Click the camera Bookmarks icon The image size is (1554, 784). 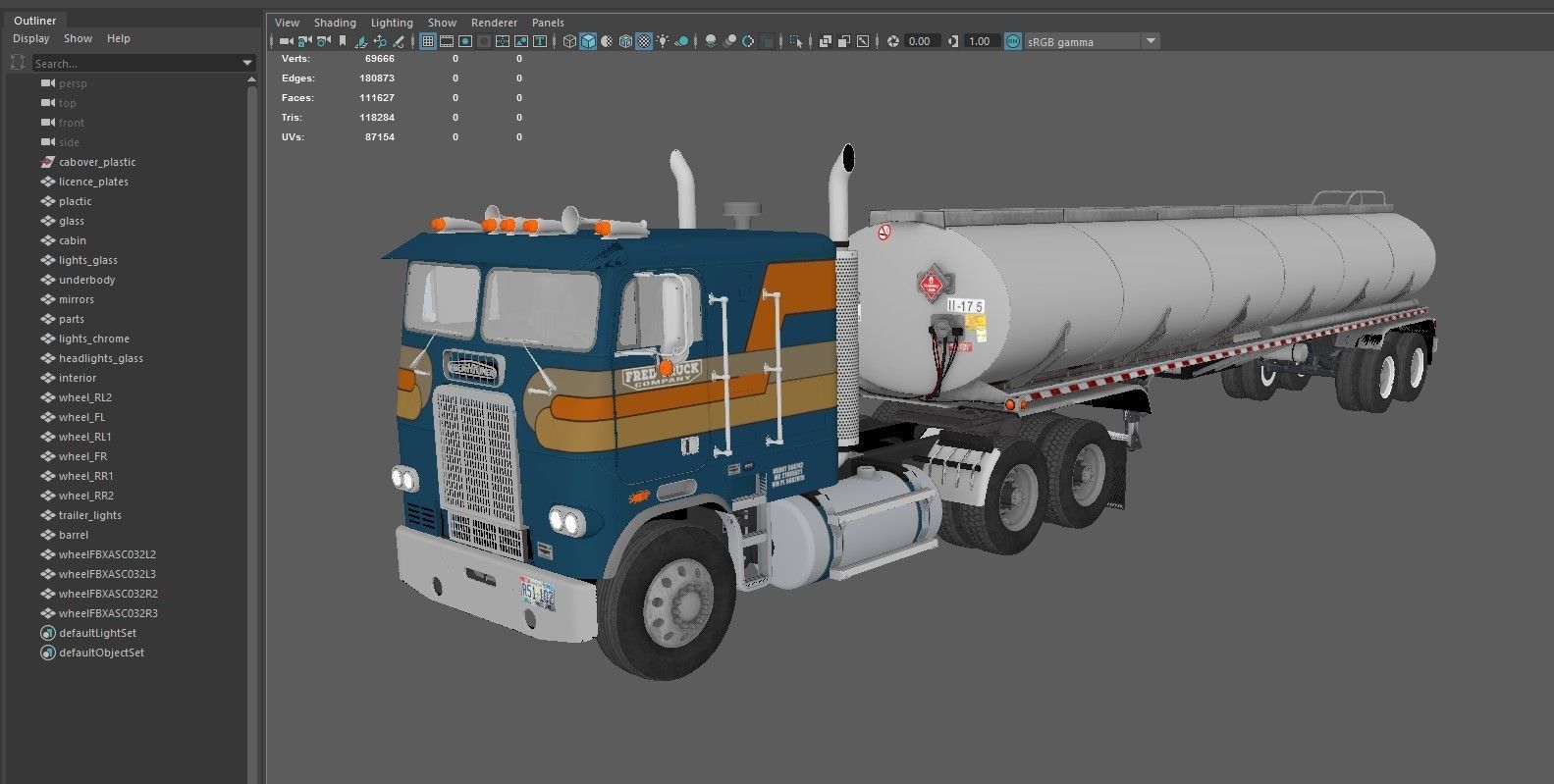[343, 41]
